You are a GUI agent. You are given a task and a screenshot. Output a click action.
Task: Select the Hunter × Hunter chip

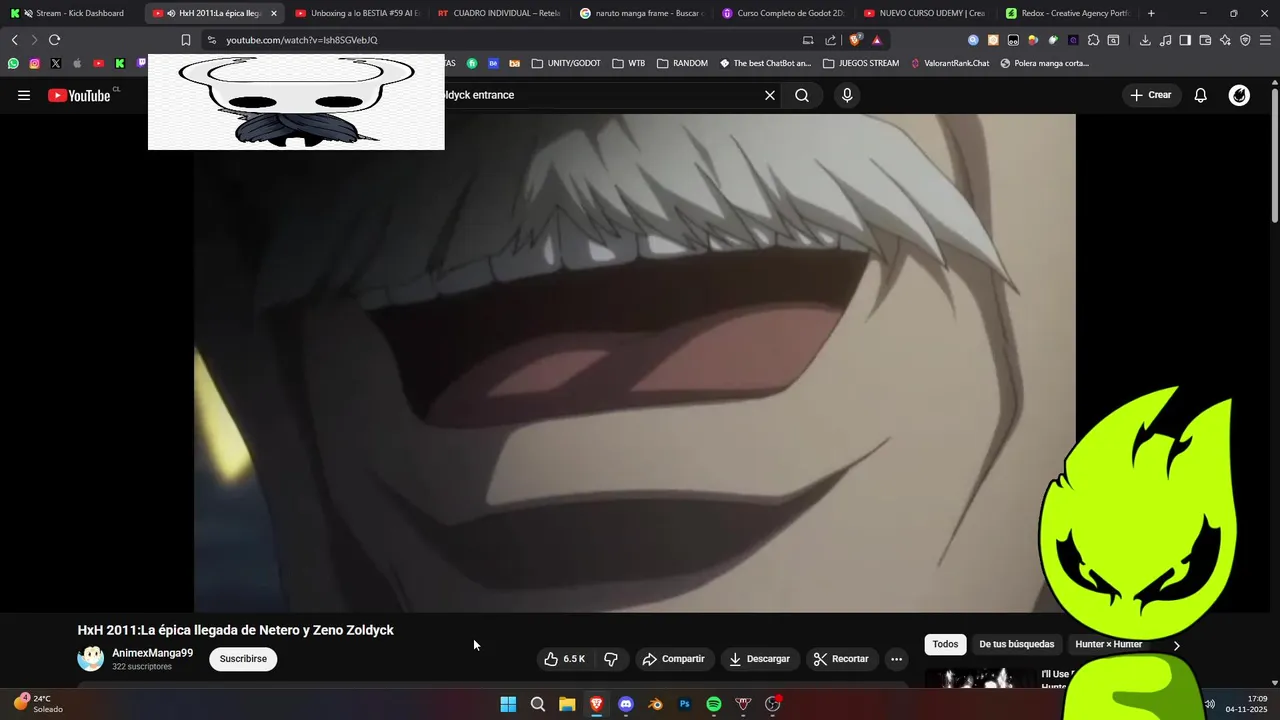(x=1108, y=644)
